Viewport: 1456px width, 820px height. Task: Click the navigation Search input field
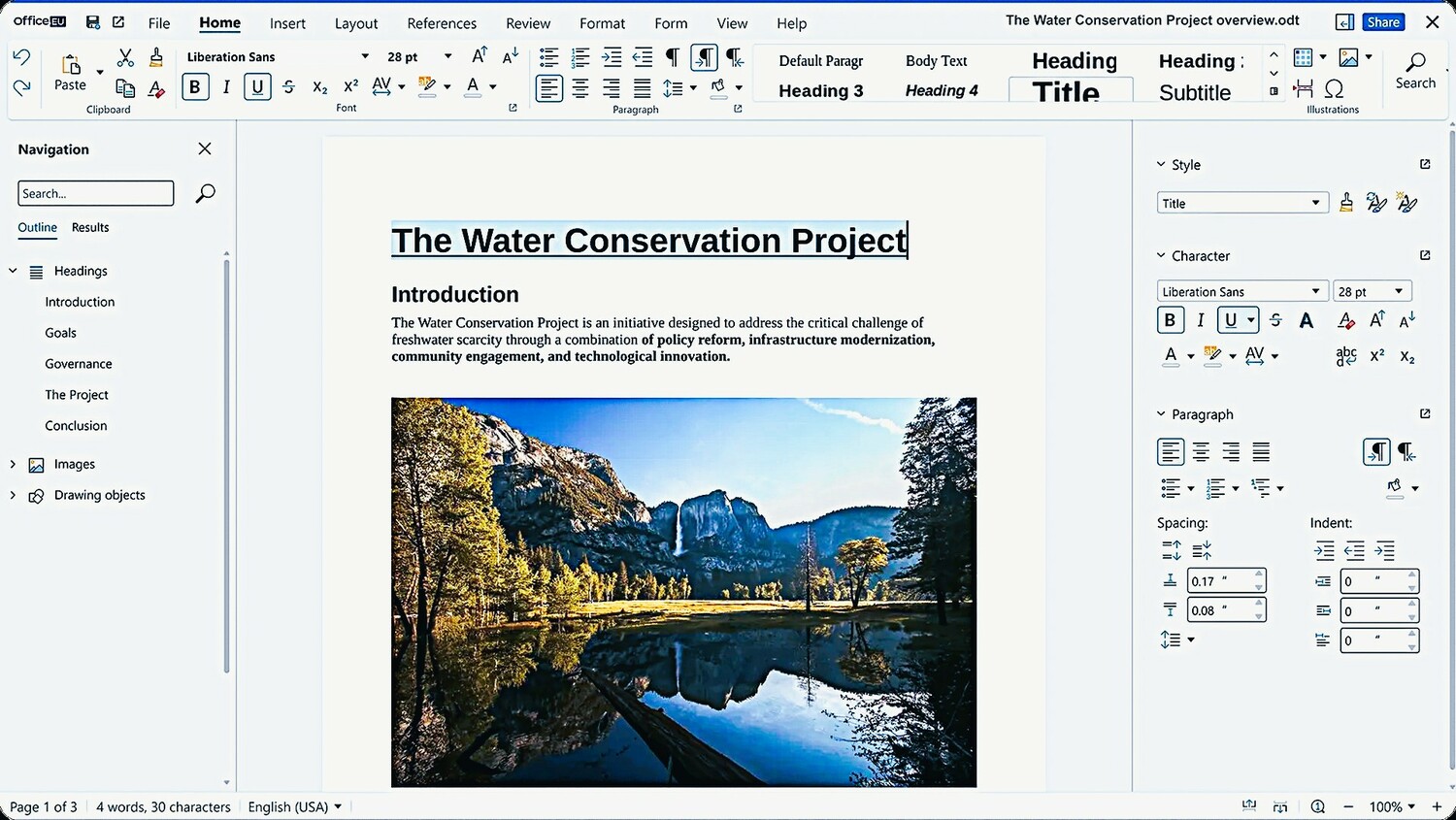tap(95, 193)
